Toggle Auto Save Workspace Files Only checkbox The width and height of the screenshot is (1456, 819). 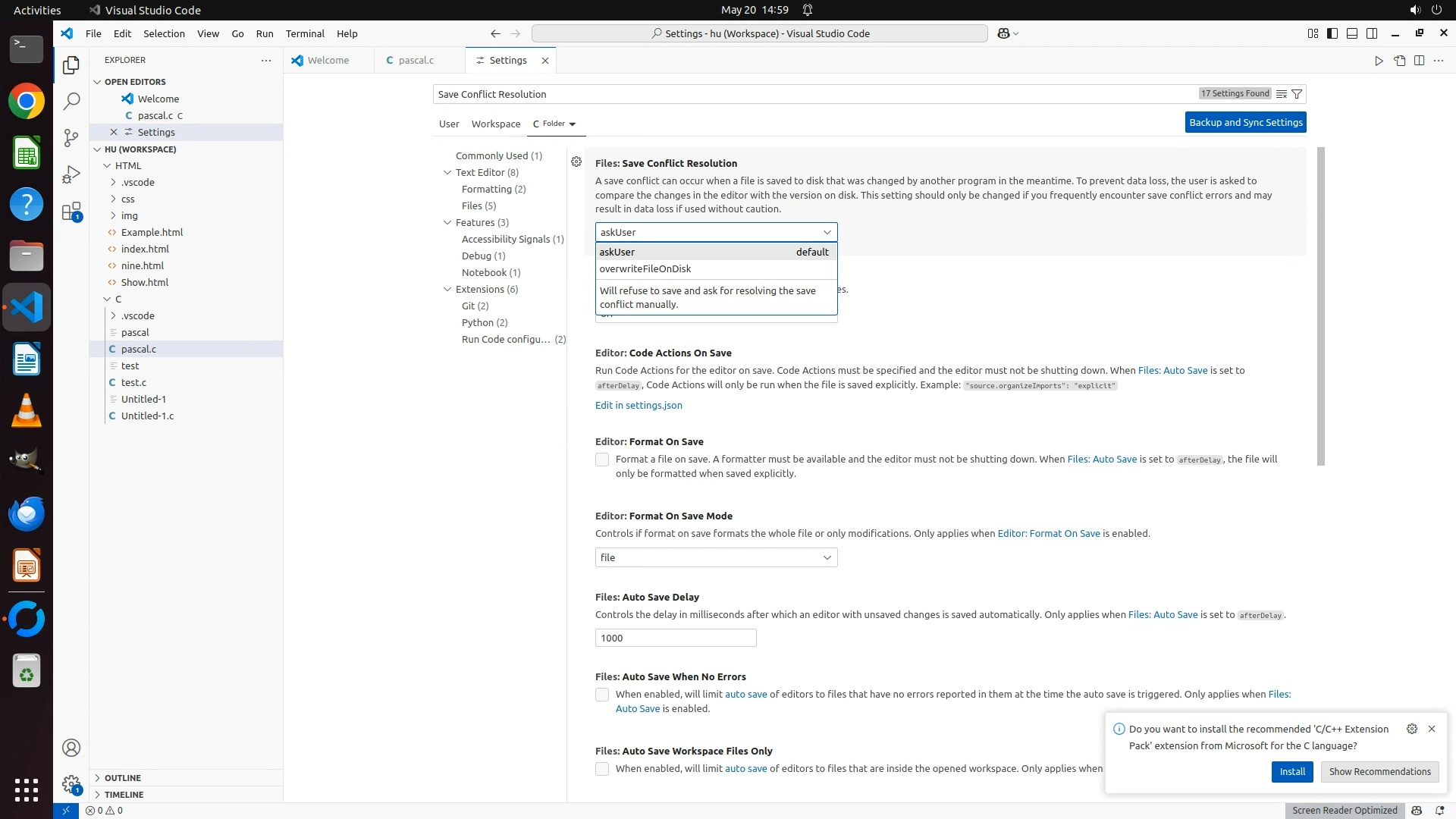(602, 769)
